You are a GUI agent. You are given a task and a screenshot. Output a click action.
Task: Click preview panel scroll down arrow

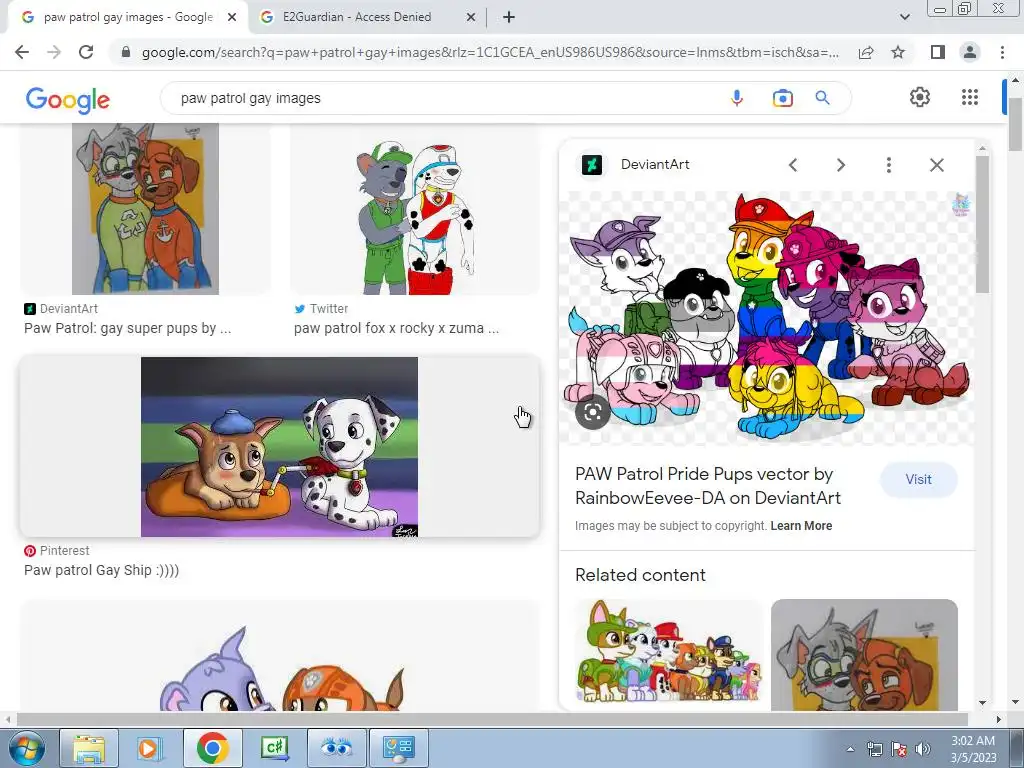[982, 703]
